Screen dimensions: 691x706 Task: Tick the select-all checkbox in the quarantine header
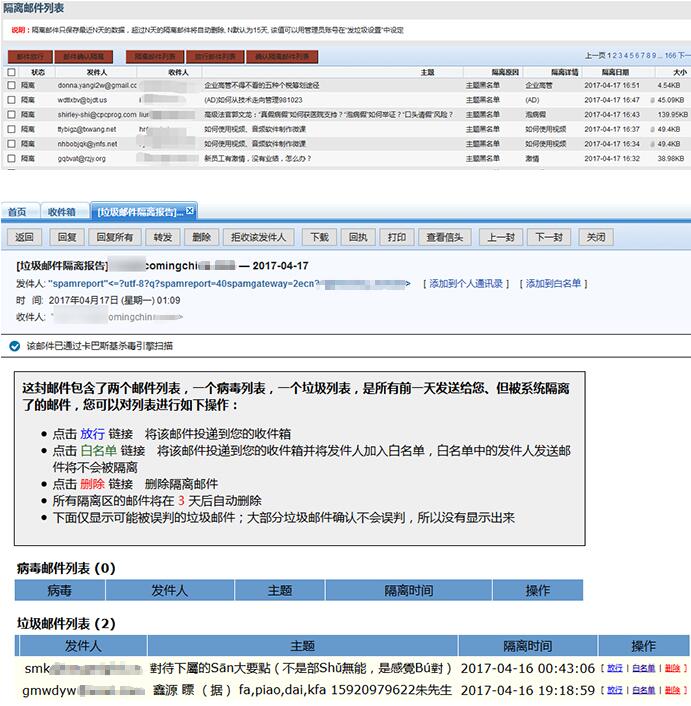pyautogui.click(x=12, y=72)
